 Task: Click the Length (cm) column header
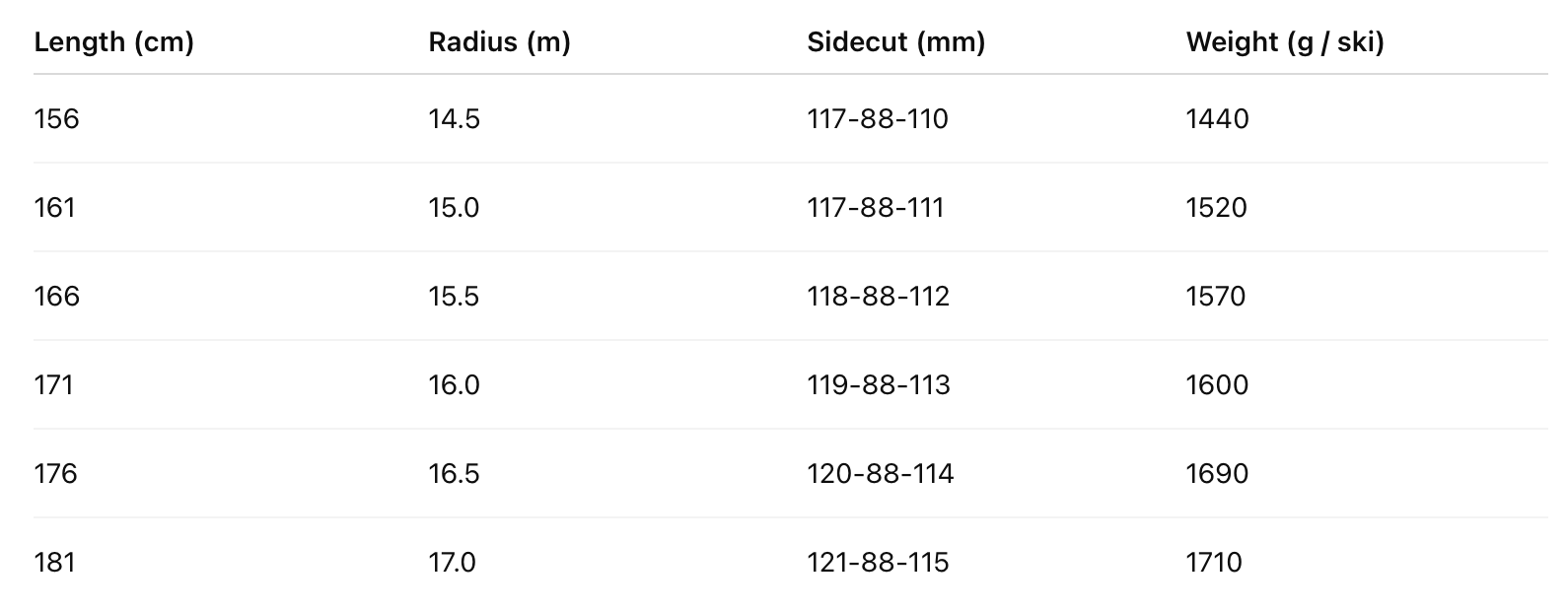pos(113,42)
